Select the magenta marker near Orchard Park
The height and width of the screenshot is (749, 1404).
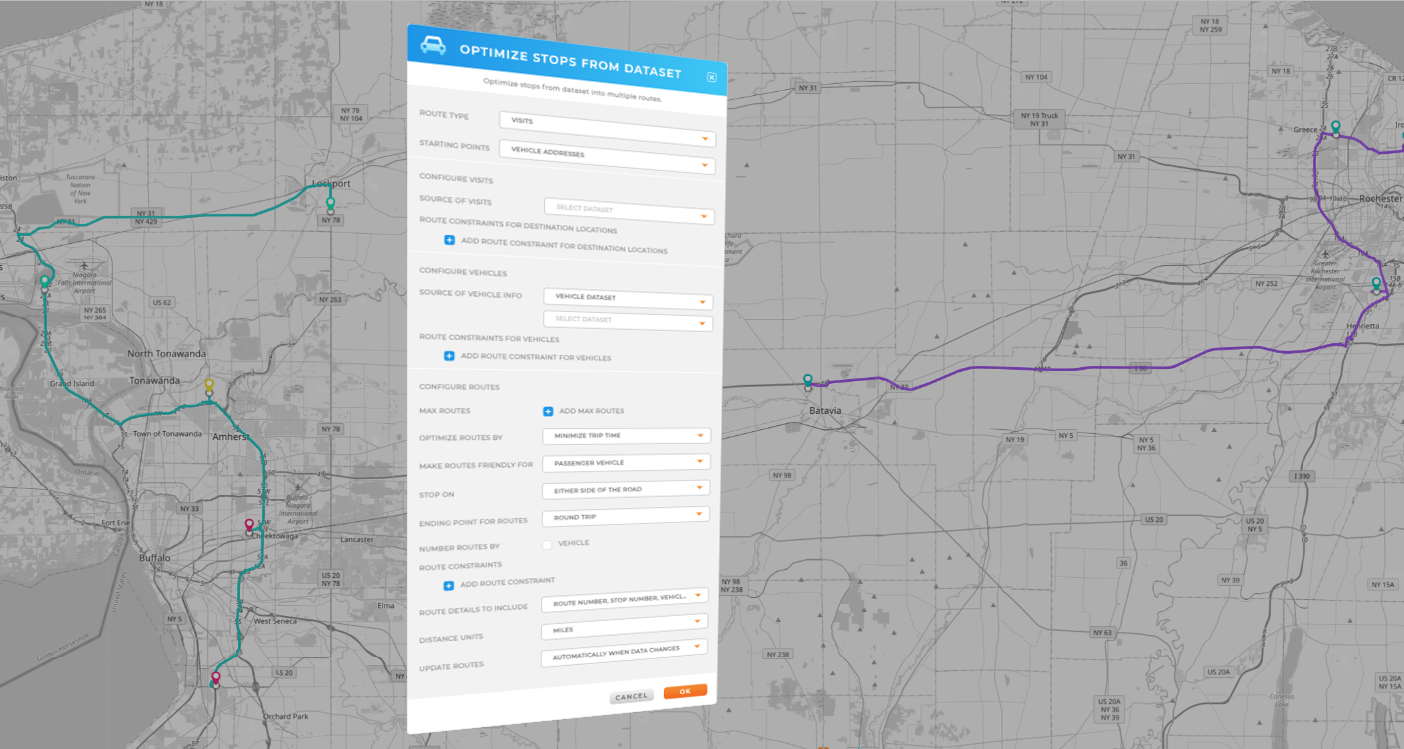coord(214,678)
